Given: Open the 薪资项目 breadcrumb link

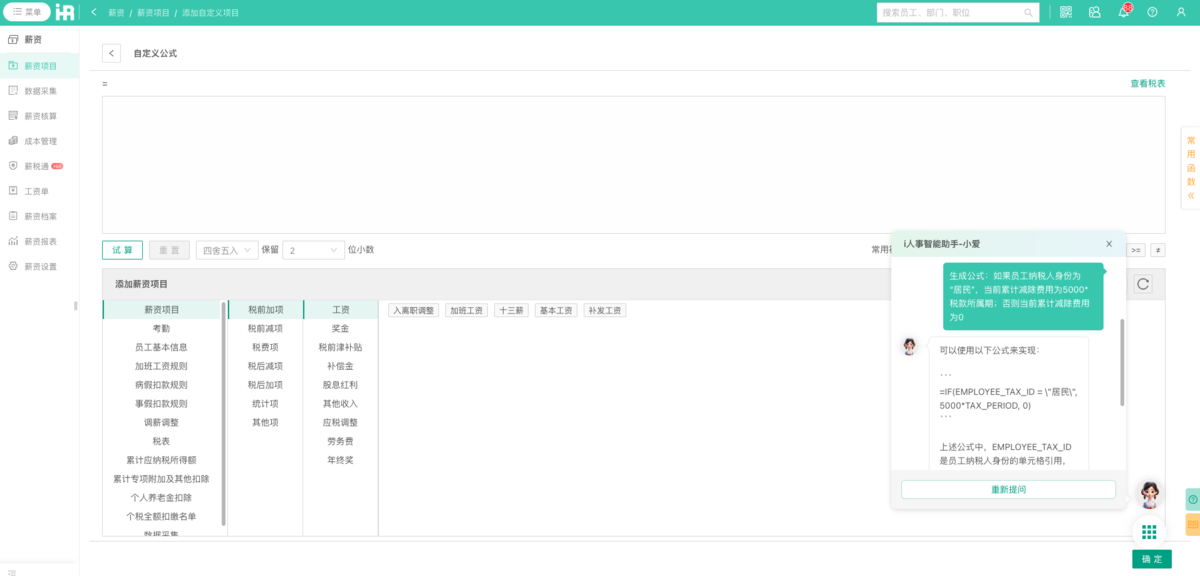Looking at the screenshot, I should (153, 12).
